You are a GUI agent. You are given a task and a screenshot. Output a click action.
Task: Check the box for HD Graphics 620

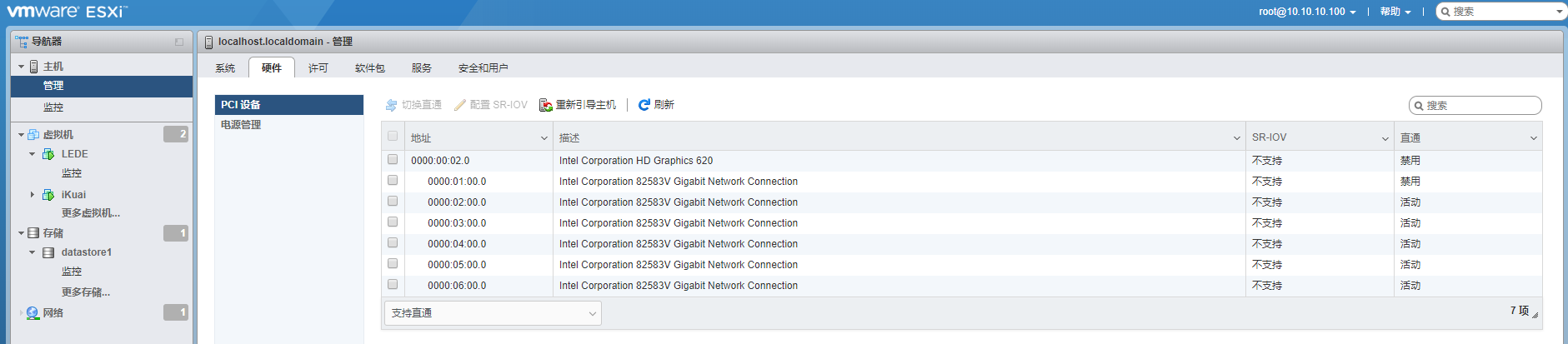click(393, 159)
